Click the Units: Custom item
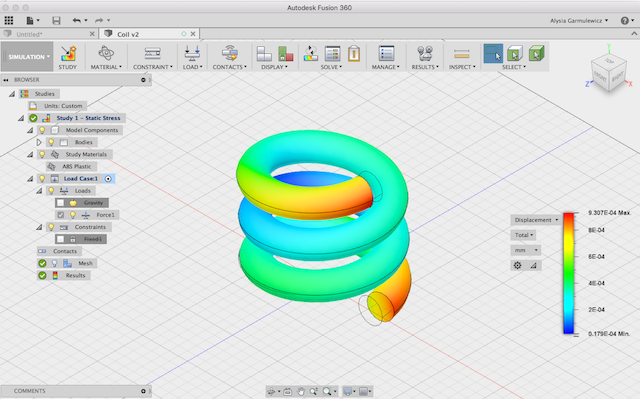The width and height of the screenshot is (640, 399). [x=63, y=106]
